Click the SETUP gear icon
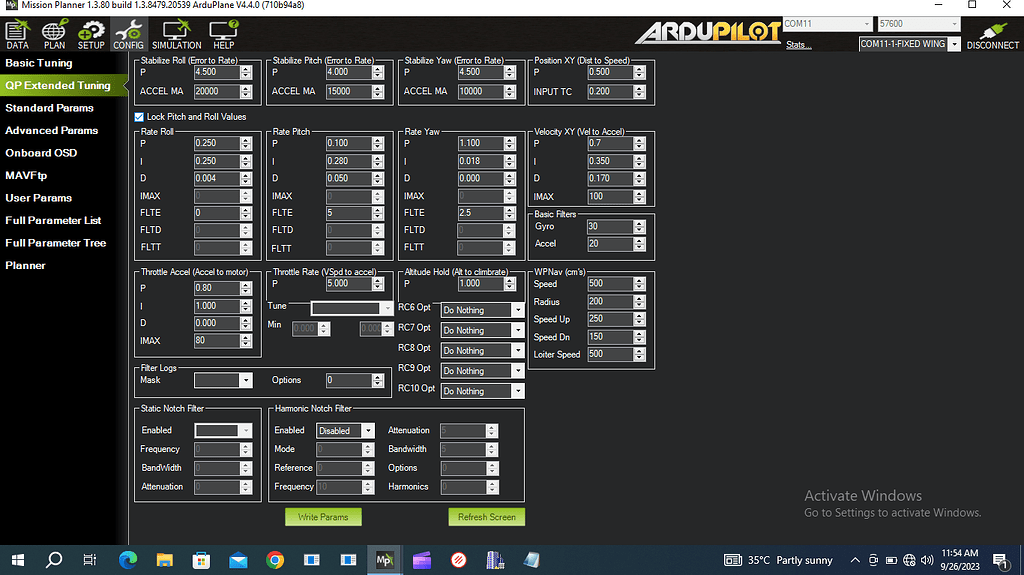This screenshot has height=575, width=1024. tap(91, 34)
